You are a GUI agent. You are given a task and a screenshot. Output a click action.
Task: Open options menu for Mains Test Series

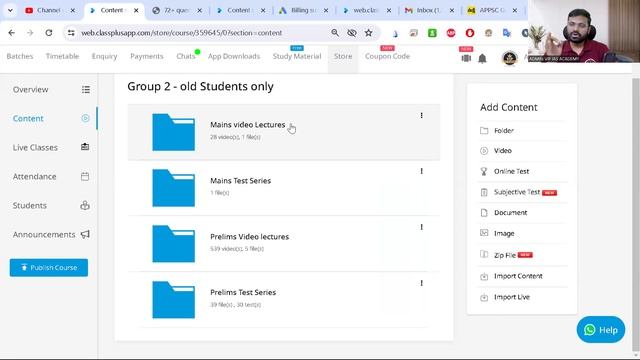[x=421, y=171]
